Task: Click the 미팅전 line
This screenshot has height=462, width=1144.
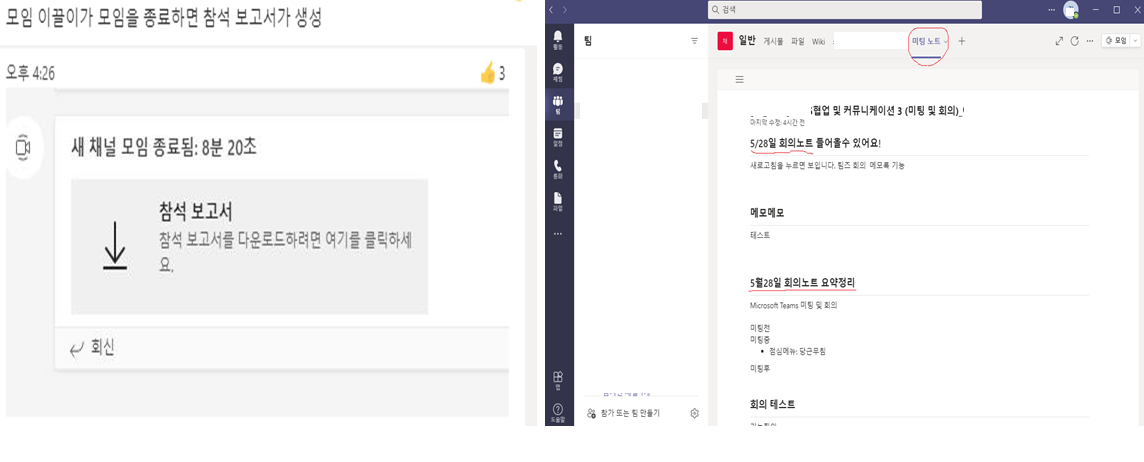Action: pos(760,328)
